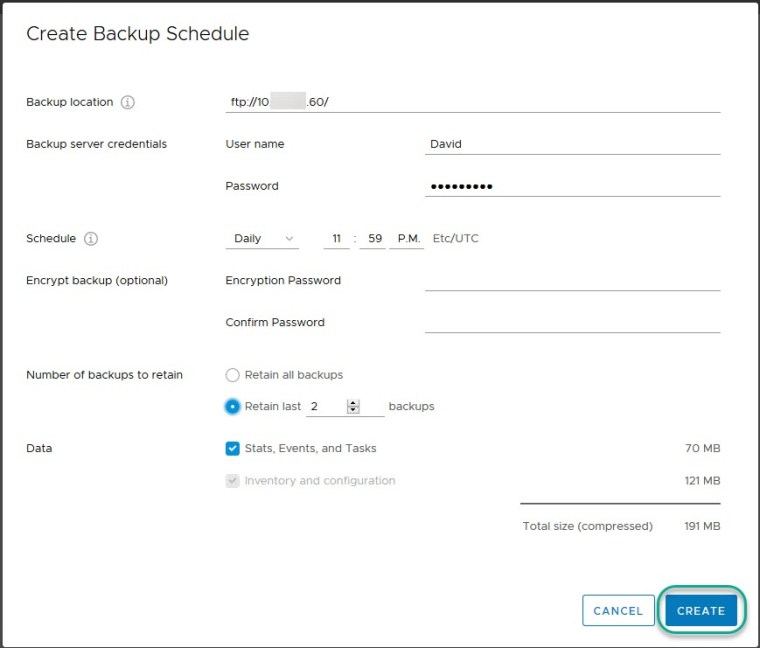Click the Number of backups to retain label

104,375
